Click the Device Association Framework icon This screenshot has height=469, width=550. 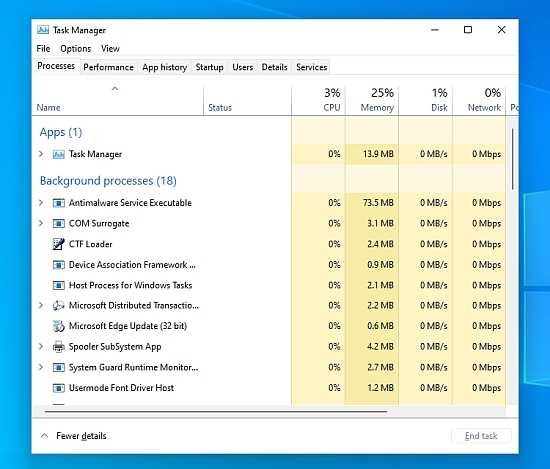tap(58, 264)
